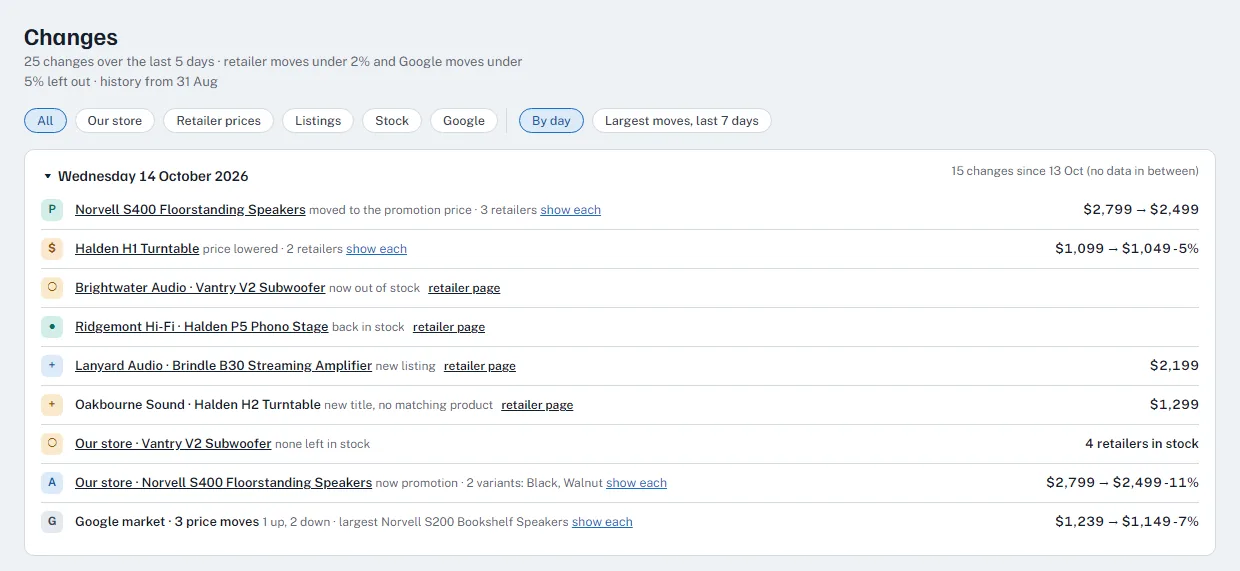Click the 15 changes since 13 Oct note

pyautogui.click(x=1075, y=171)
